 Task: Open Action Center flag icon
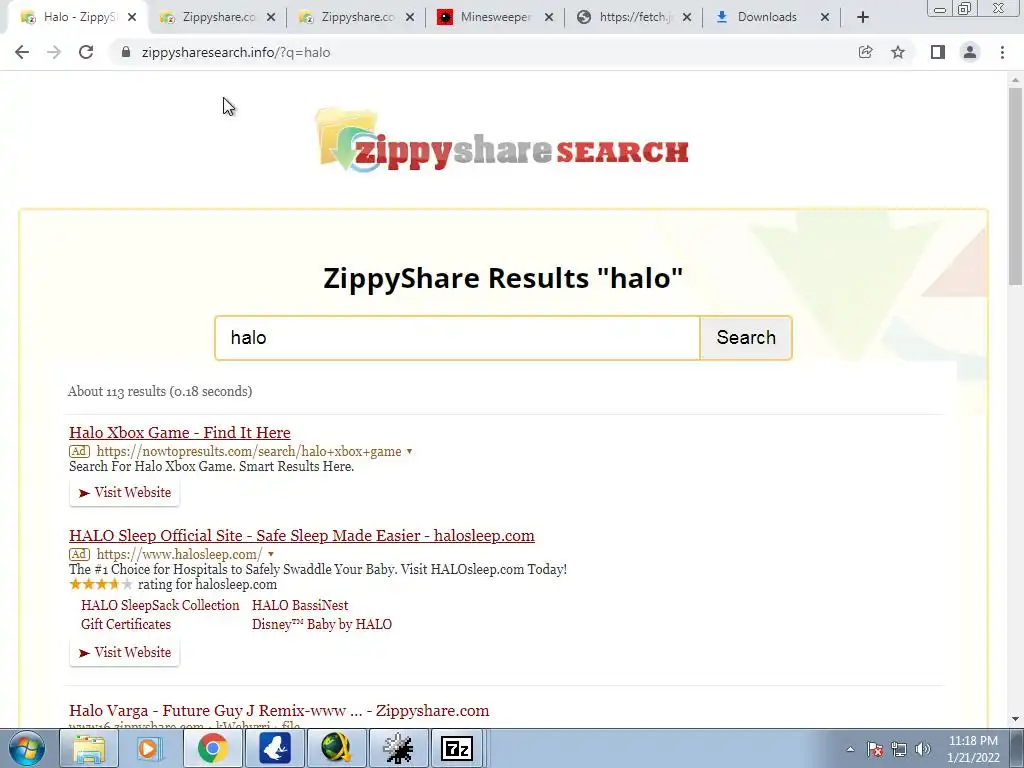(x=875, y=749)
